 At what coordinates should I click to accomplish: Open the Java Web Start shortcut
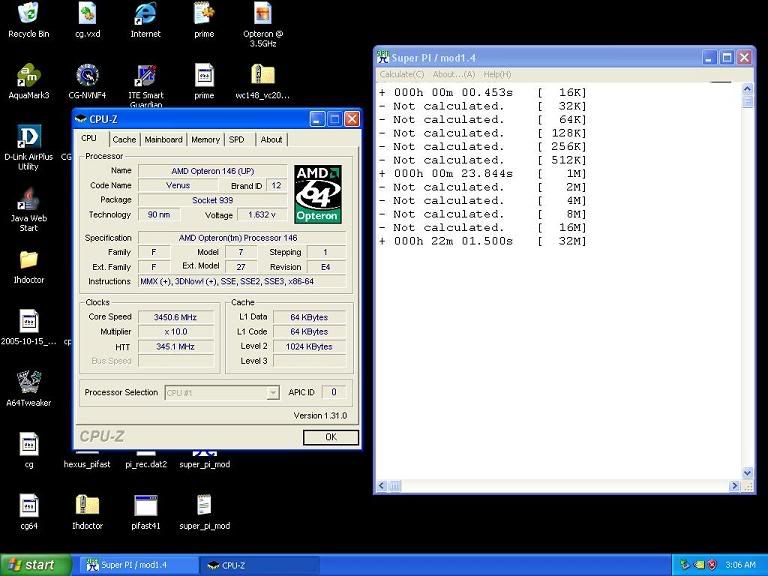(x=28, y=198)
